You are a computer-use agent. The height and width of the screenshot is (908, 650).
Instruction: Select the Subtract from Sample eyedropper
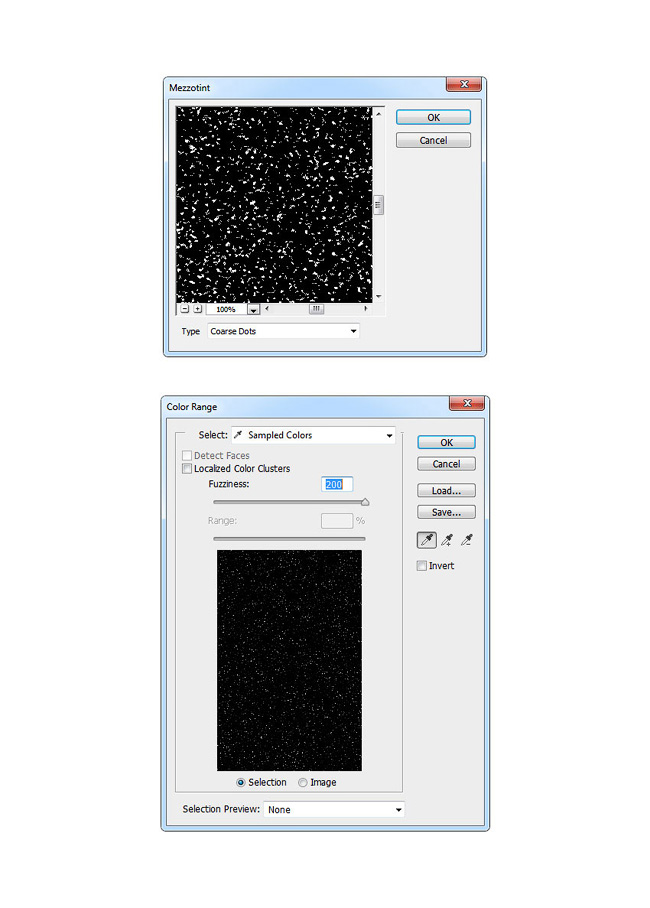pos(466,540)
